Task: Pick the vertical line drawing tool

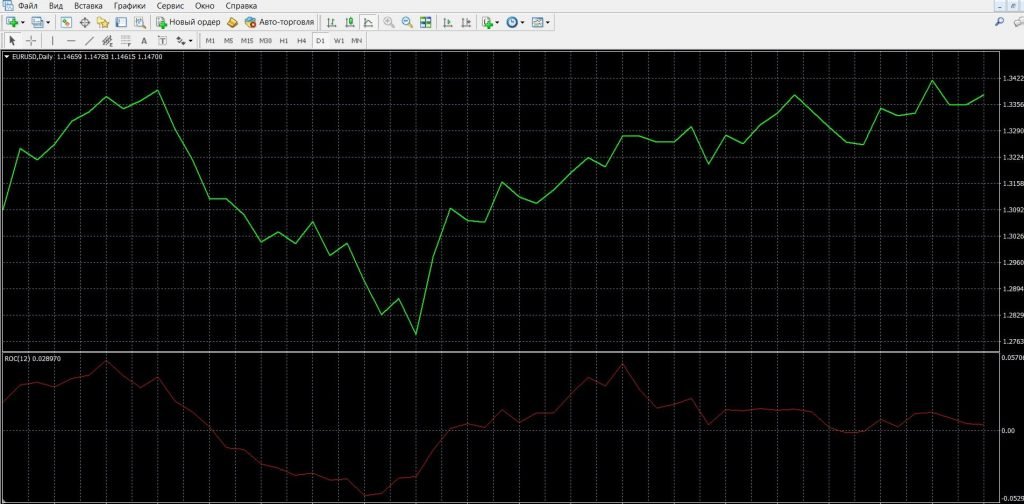Action: pos(52,41)
